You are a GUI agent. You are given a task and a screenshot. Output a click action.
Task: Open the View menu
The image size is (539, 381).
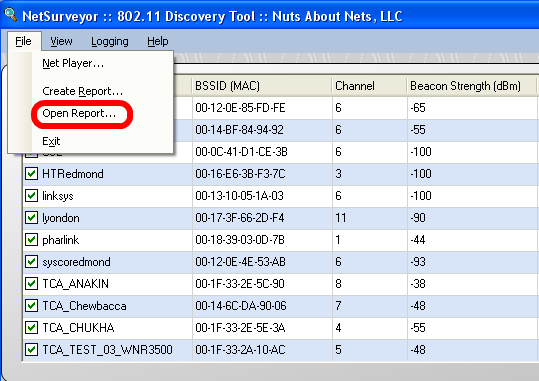61,41
